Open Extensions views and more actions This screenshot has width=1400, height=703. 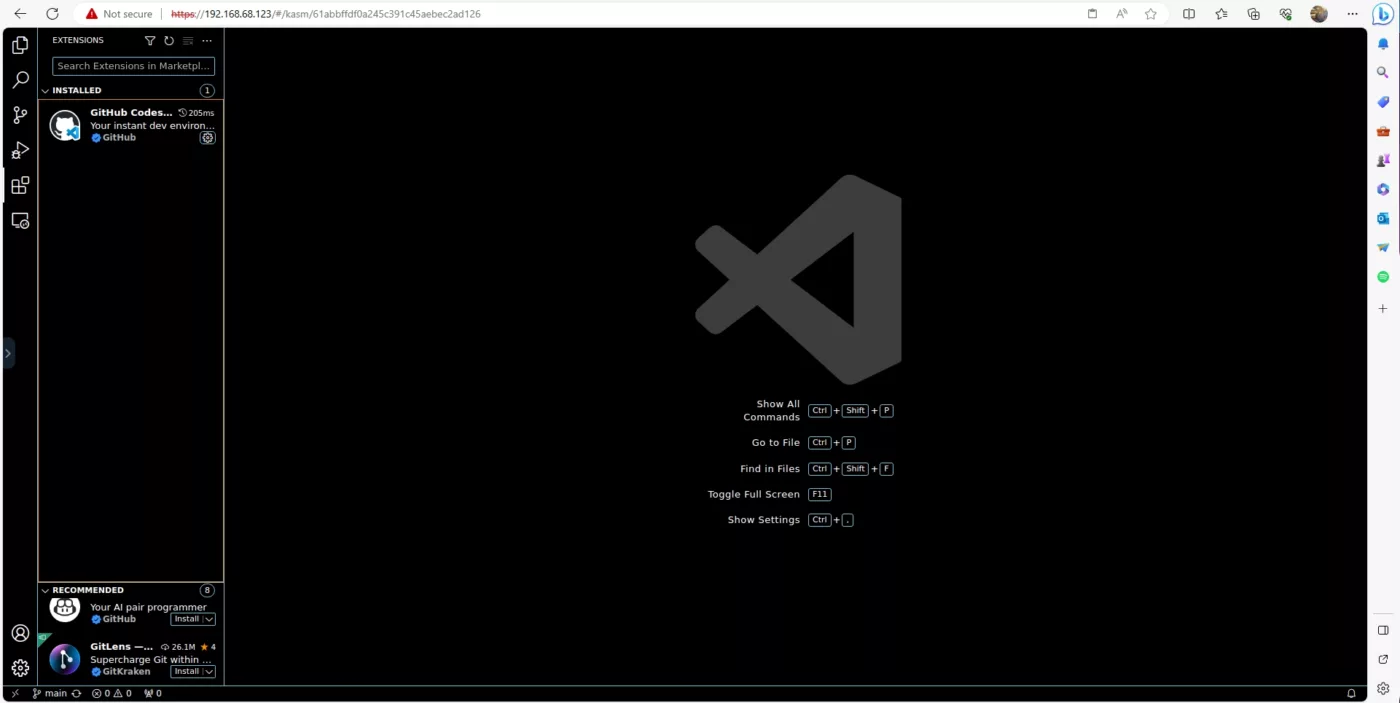(207, 41)
